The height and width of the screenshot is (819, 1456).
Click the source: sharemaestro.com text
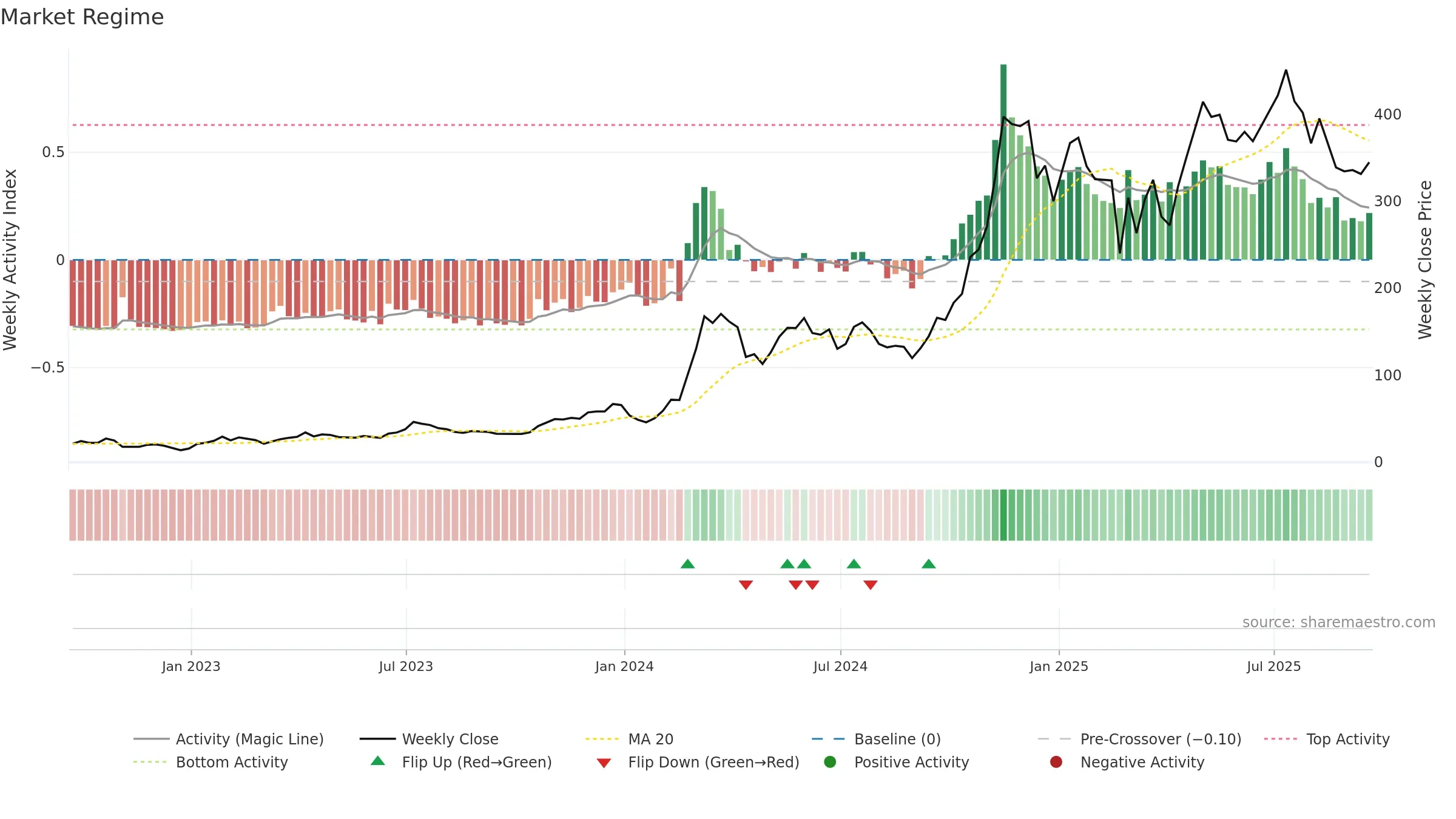pyautogui.click(x=1339, y=622)
